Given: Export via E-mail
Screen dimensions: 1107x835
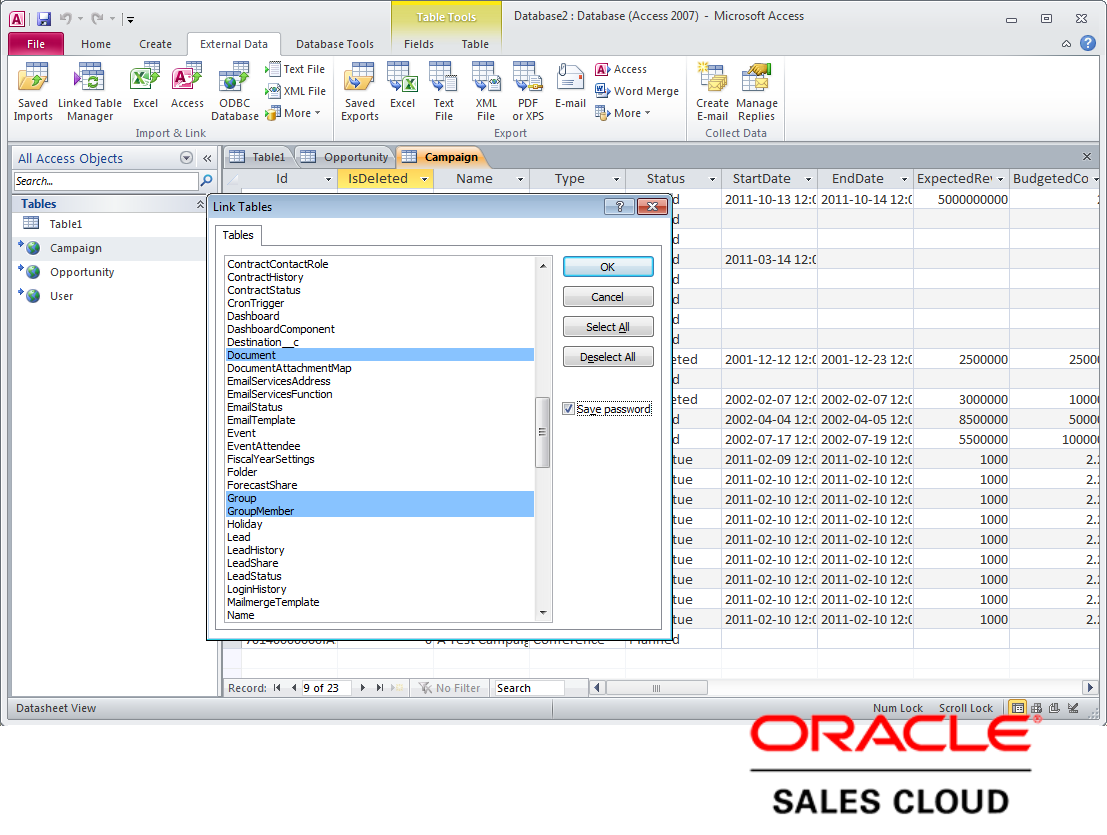Looking at the screenshot, I should click(570, 86).
